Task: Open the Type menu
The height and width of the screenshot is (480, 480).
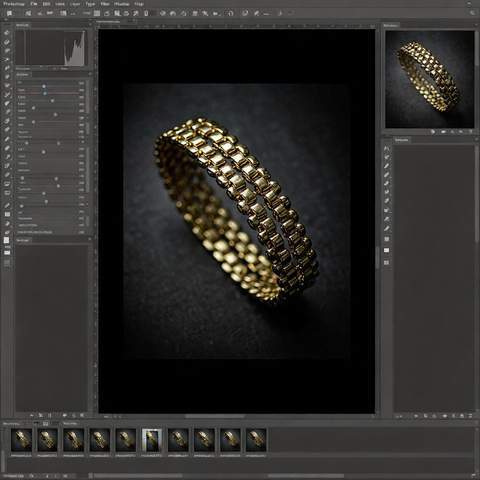Action: [90, 4]
